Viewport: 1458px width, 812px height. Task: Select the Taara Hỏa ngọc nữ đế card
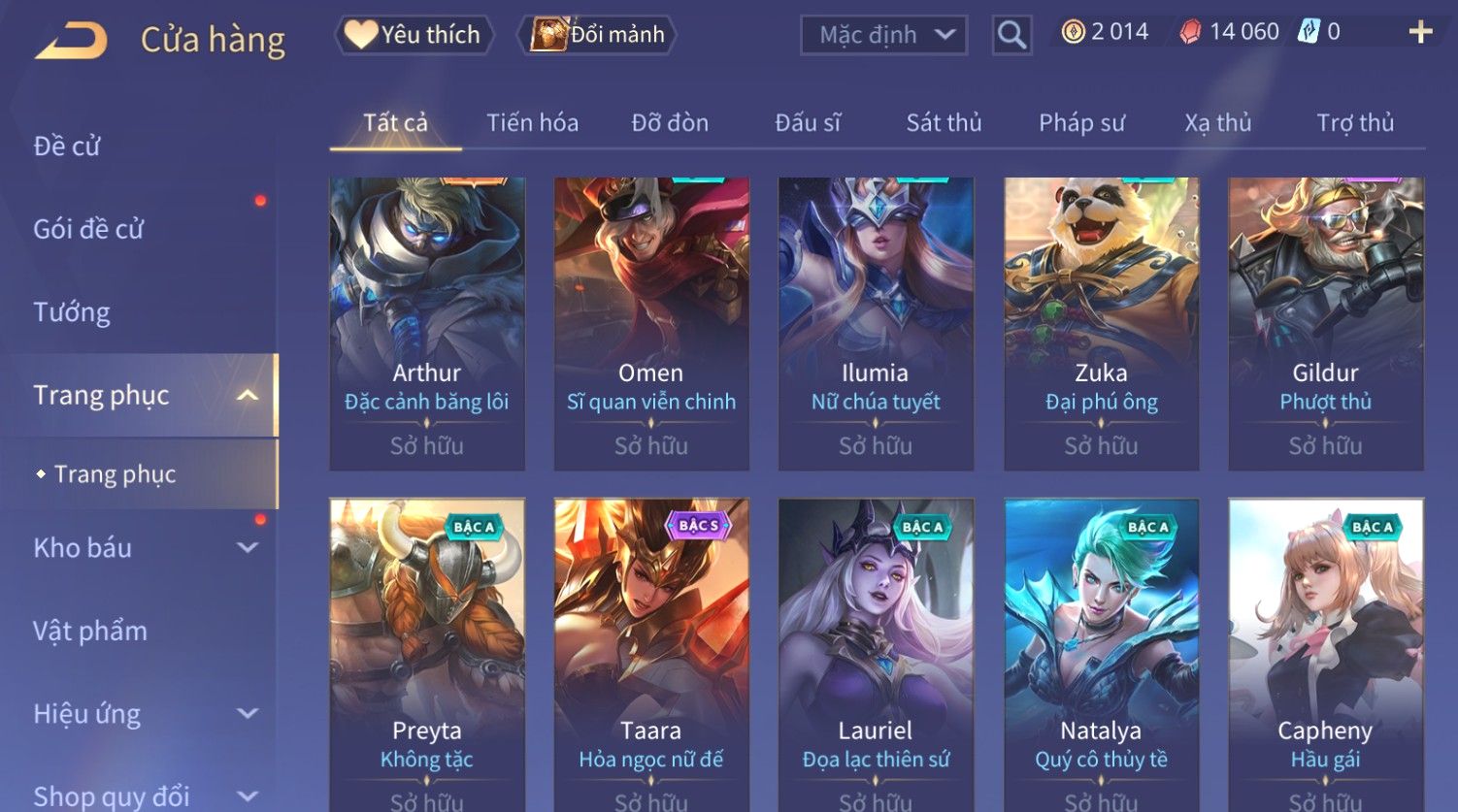[651, 655]
